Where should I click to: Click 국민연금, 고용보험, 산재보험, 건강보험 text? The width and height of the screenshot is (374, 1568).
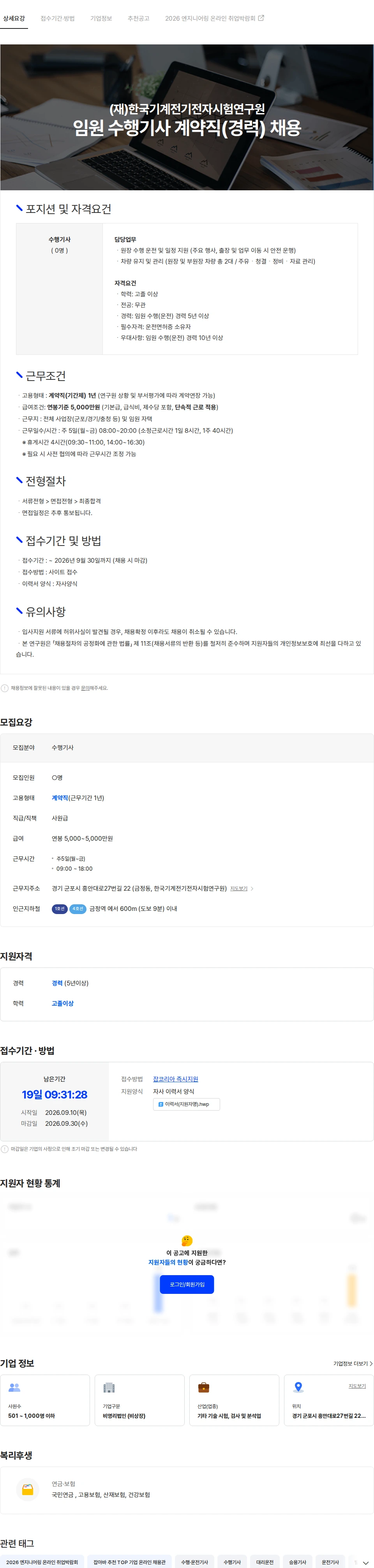point(101,1494)
